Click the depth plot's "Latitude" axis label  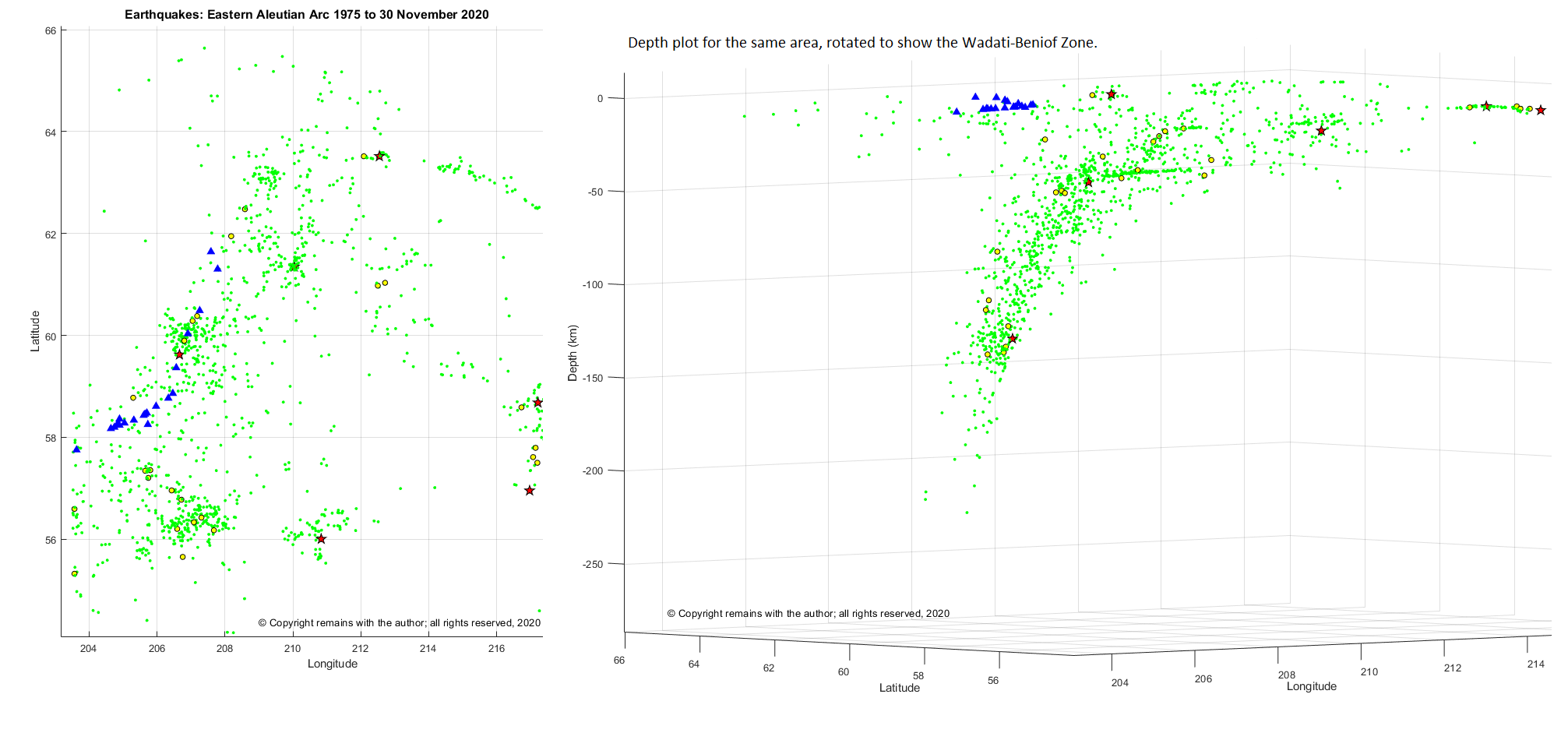click(x=900, y=688)
